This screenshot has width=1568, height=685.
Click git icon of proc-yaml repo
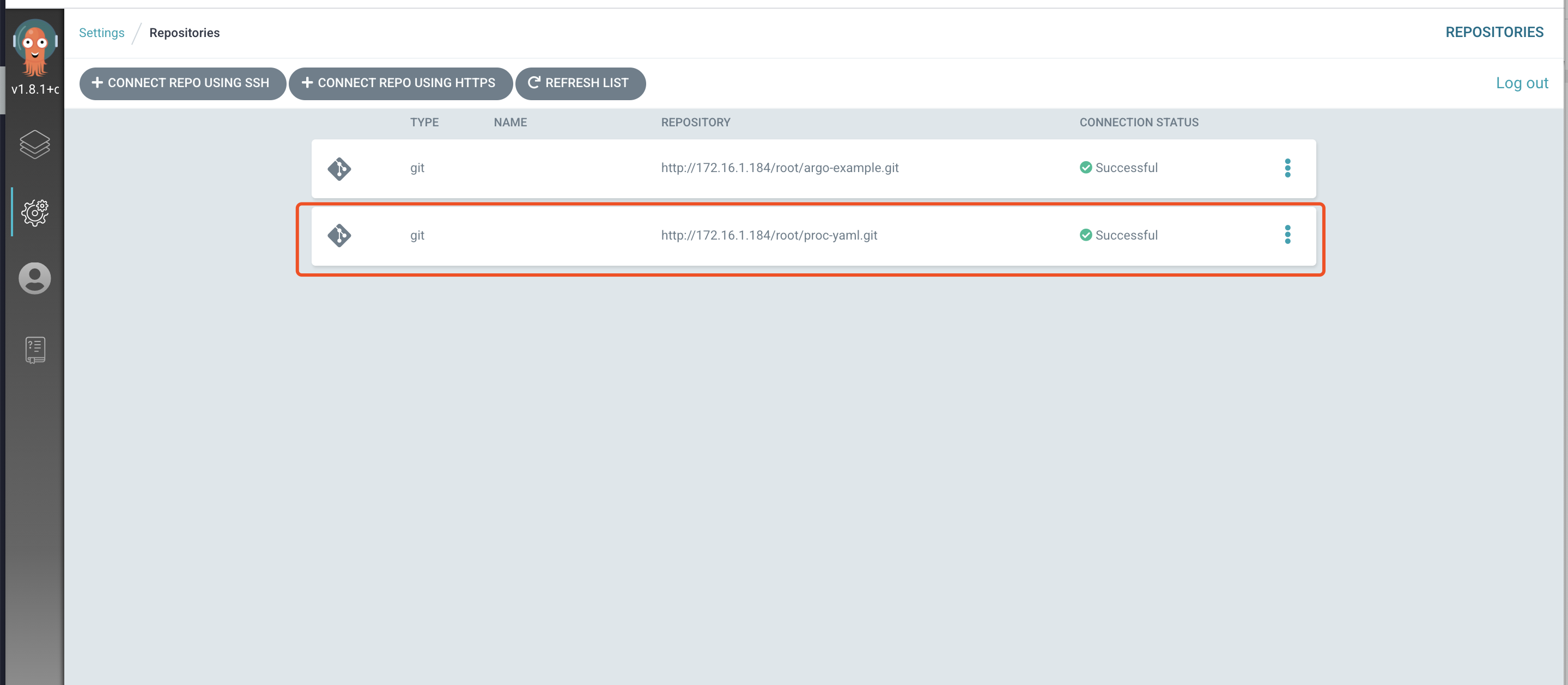339,235
